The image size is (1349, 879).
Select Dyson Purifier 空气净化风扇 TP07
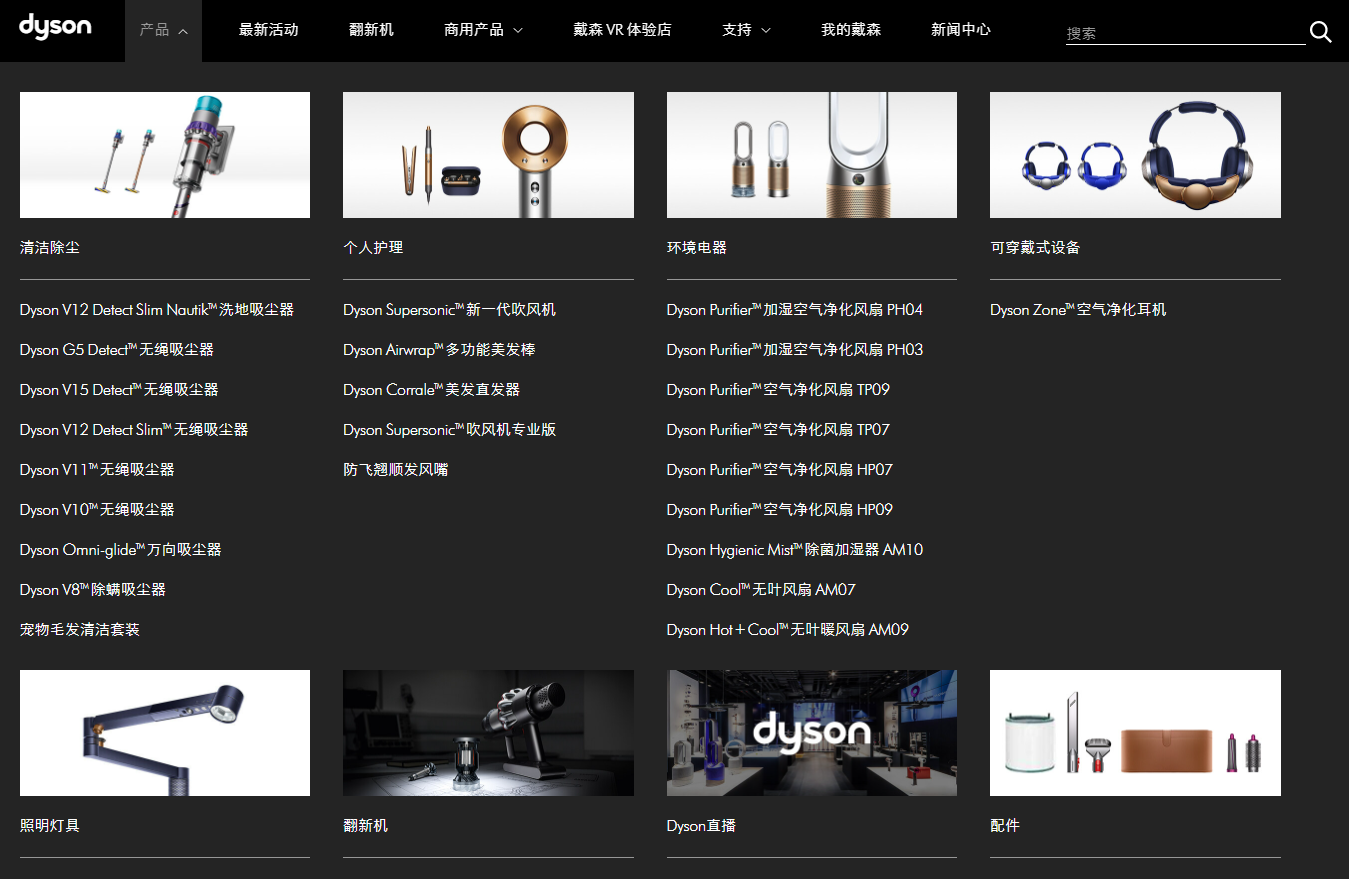(778, 430)
